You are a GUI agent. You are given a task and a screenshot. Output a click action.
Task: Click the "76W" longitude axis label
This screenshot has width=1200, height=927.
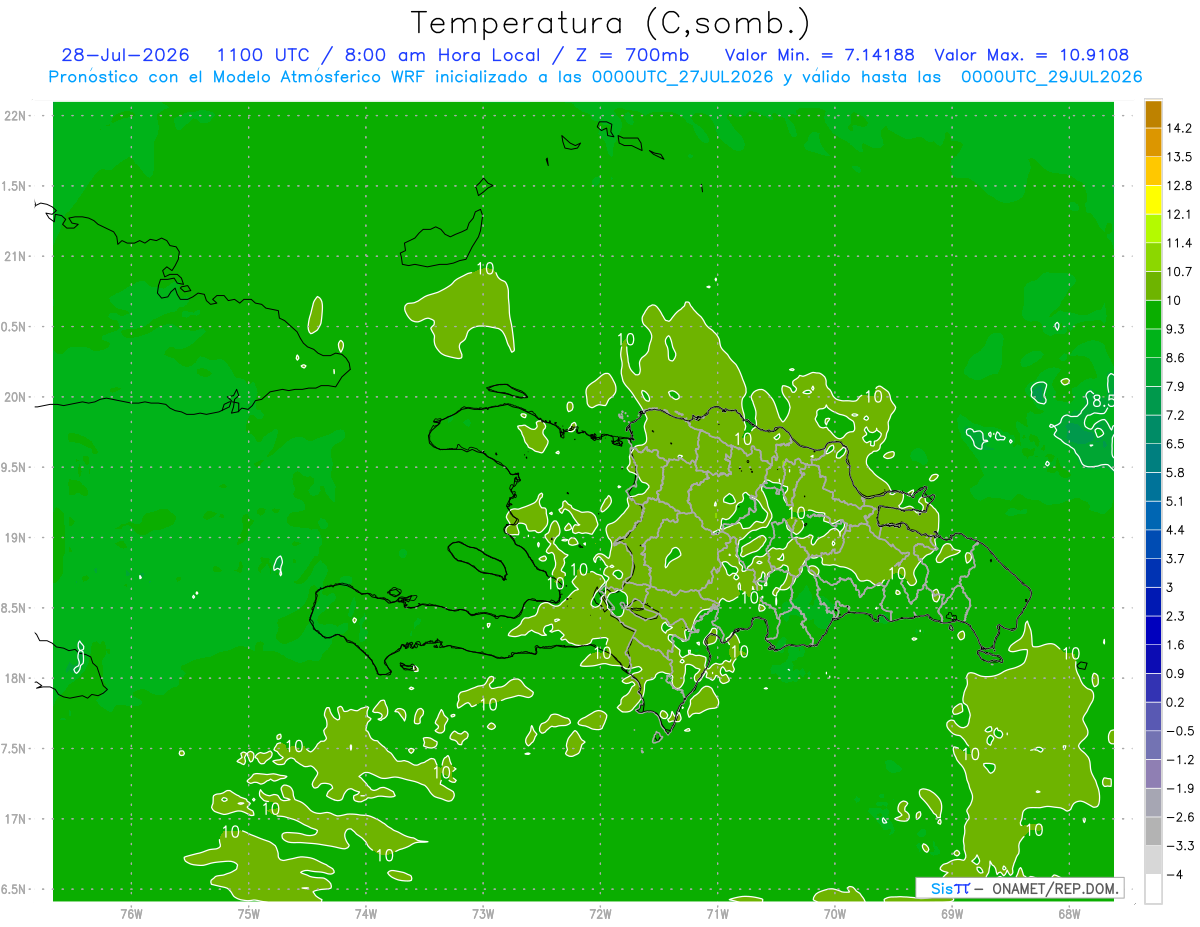[x=131, y=913]
